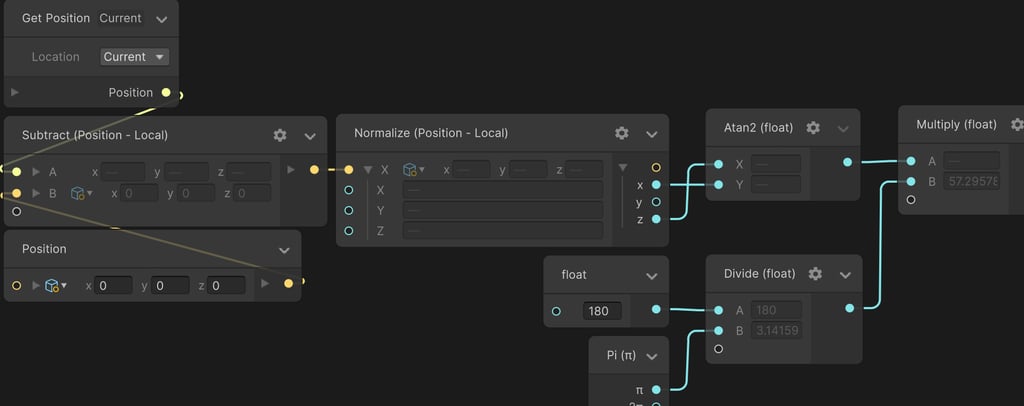Click Subtract B input port
The height and width of the screenshot is (406, 1024).
click(x=17, y=193)
